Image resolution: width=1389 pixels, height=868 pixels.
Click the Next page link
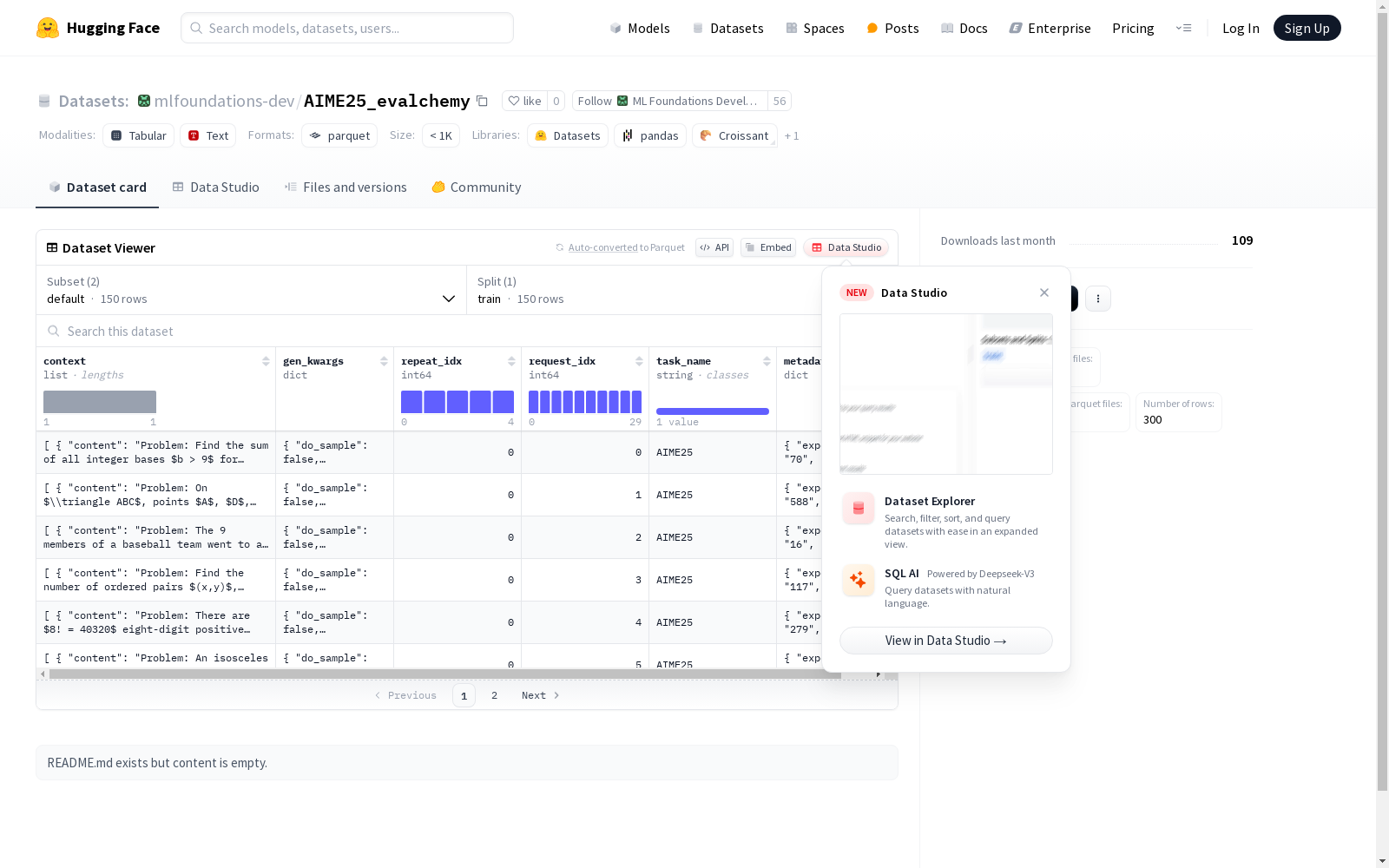tap(540, 695)
